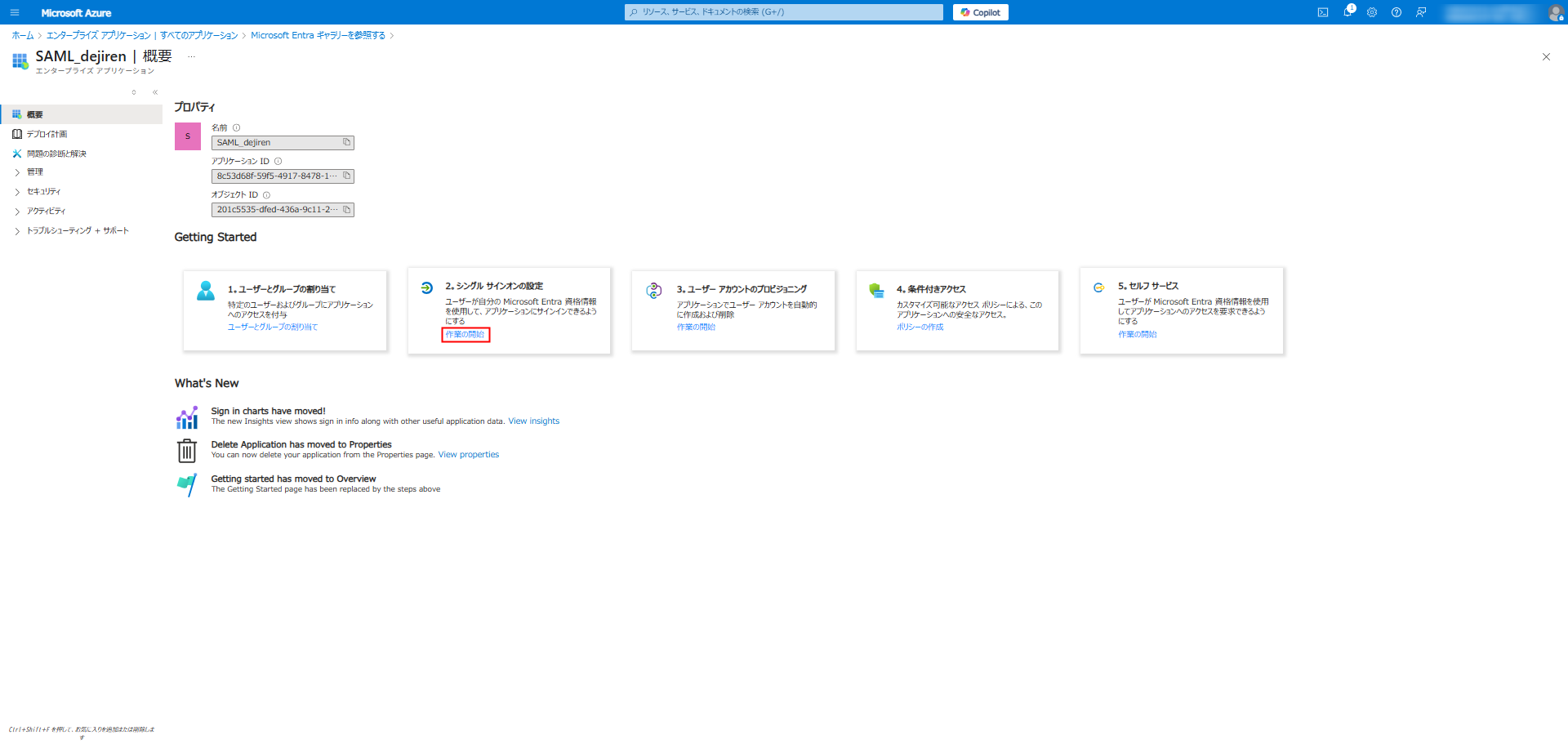
Task: Click the Microsoft Azure logo text
Action: tap(76, 13)
